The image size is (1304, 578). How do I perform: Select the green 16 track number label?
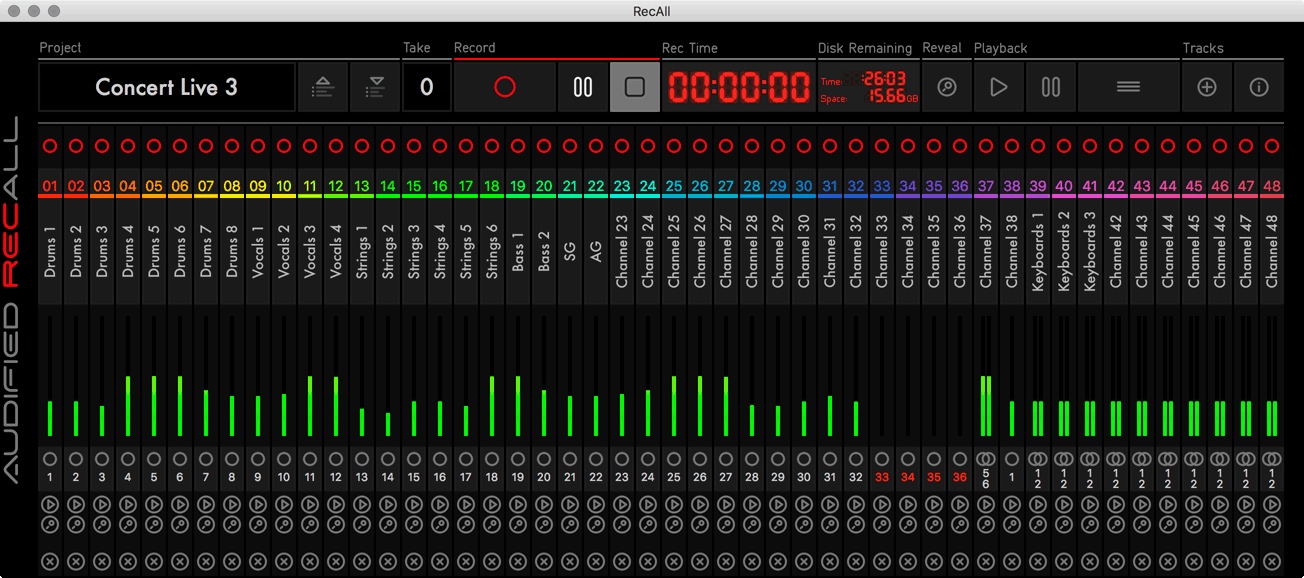pos(439,186)
